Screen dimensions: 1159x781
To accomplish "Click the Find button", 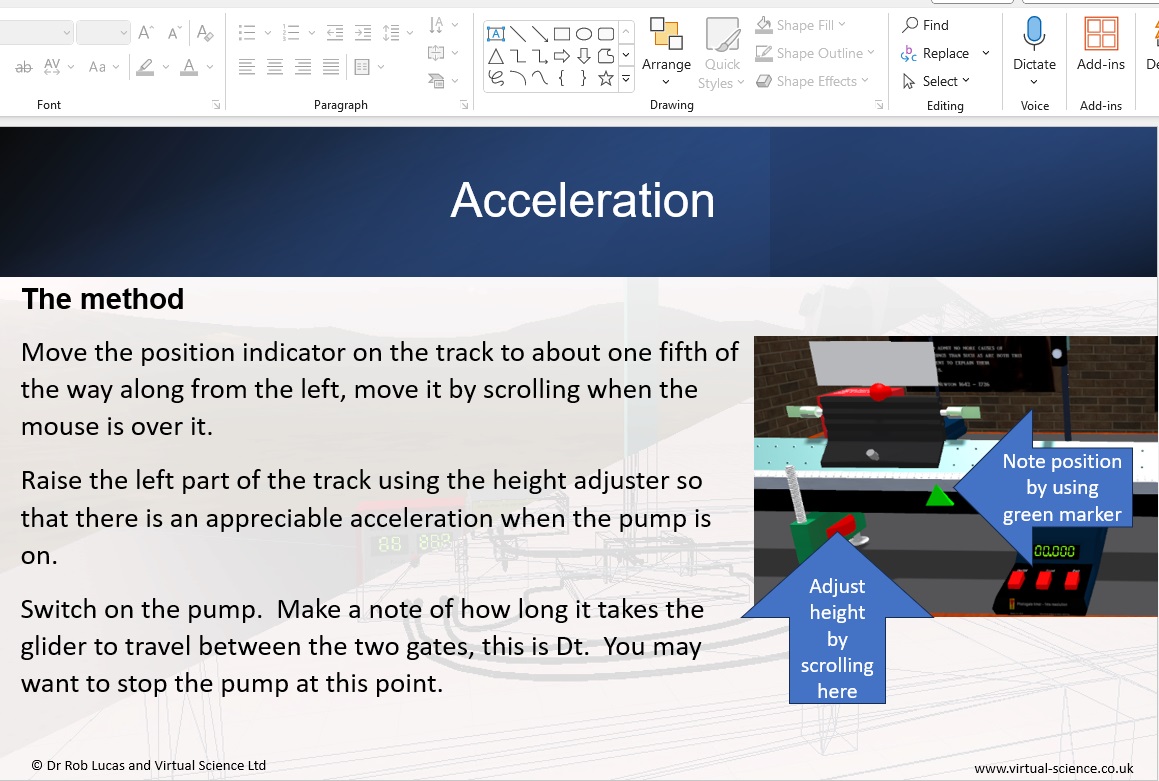I will click(x=926, y=25).
